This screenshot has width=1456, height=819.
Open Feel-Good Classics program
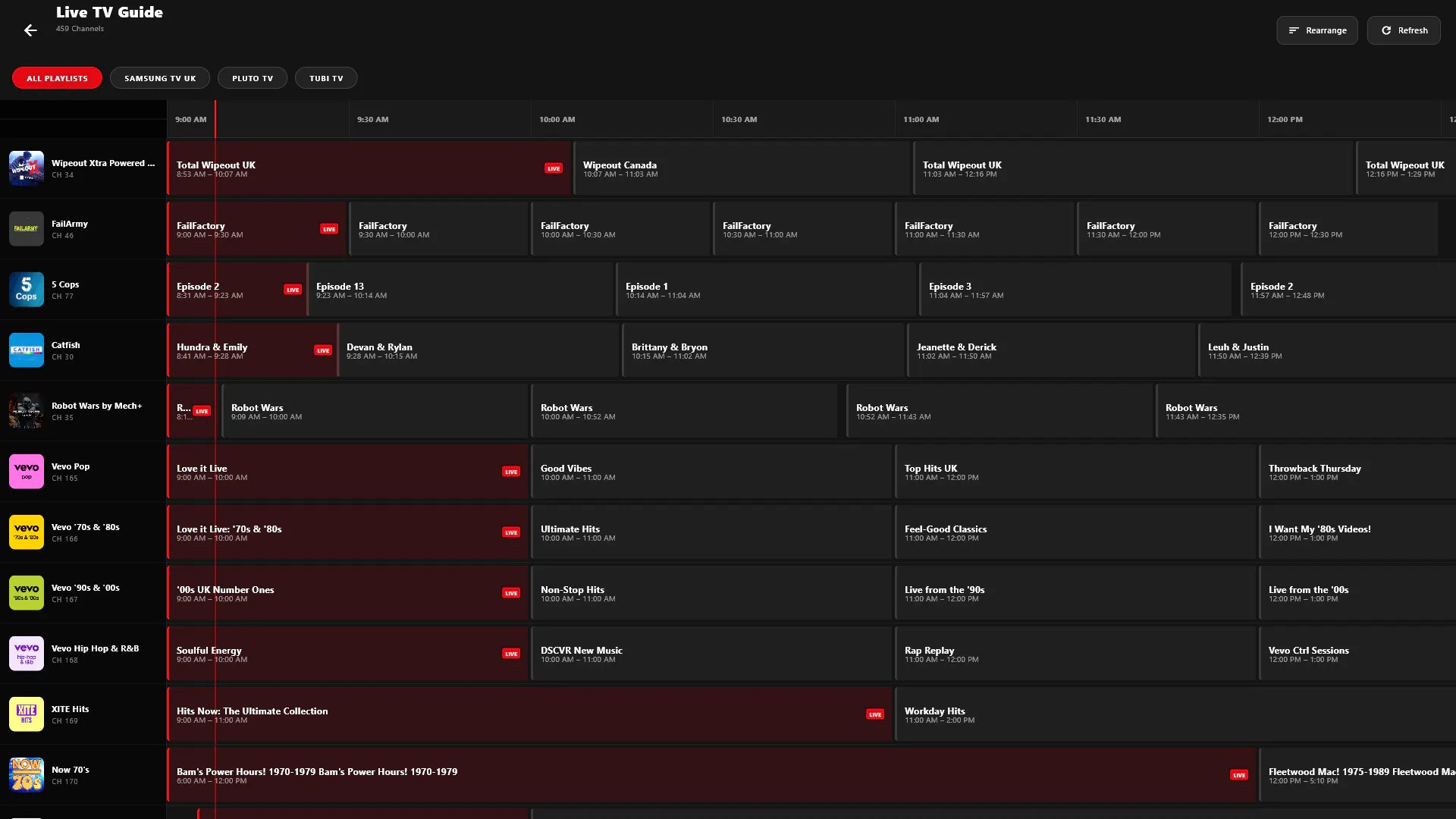click(1075, 532)
